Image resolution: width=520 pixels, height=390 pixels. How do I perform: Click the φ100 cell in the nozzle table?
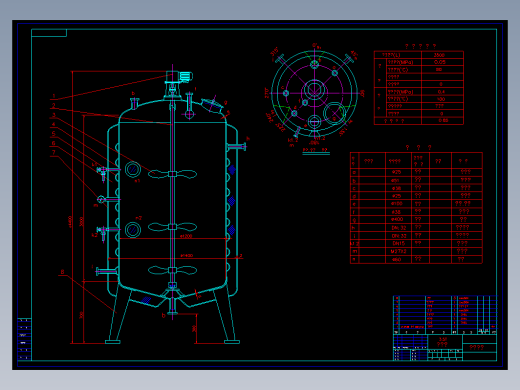397,203
